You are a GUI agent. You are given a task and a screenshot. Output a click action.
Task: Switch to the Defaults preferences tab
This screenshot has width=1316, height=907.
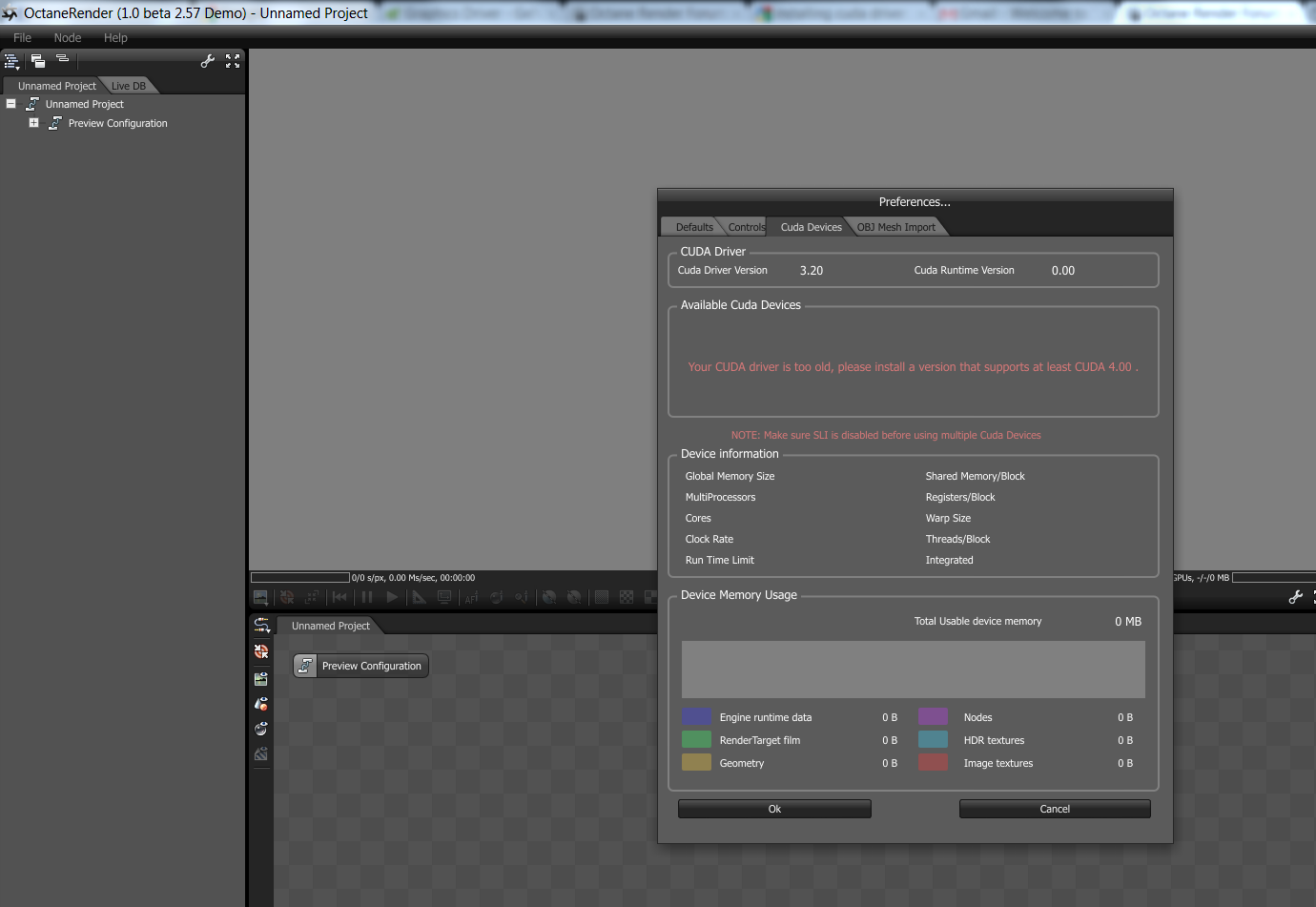coord(694,227)
